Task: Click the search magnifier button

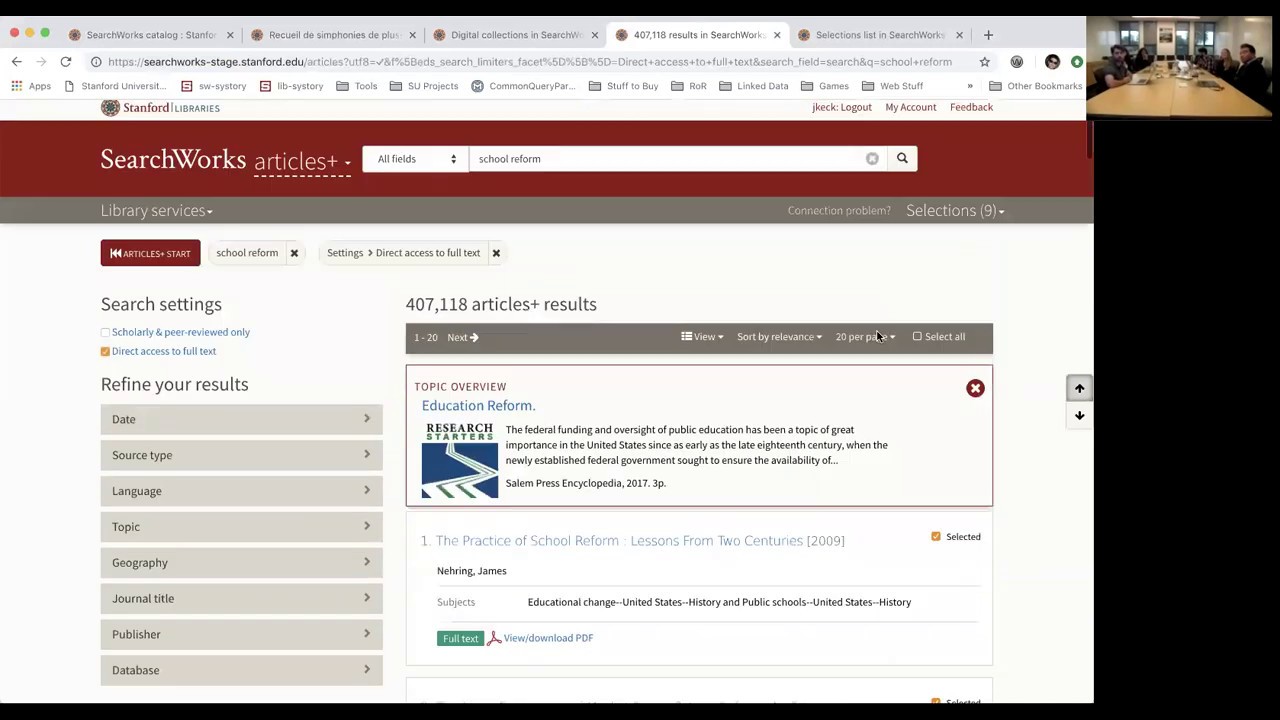Action: (x=902, y=159)
